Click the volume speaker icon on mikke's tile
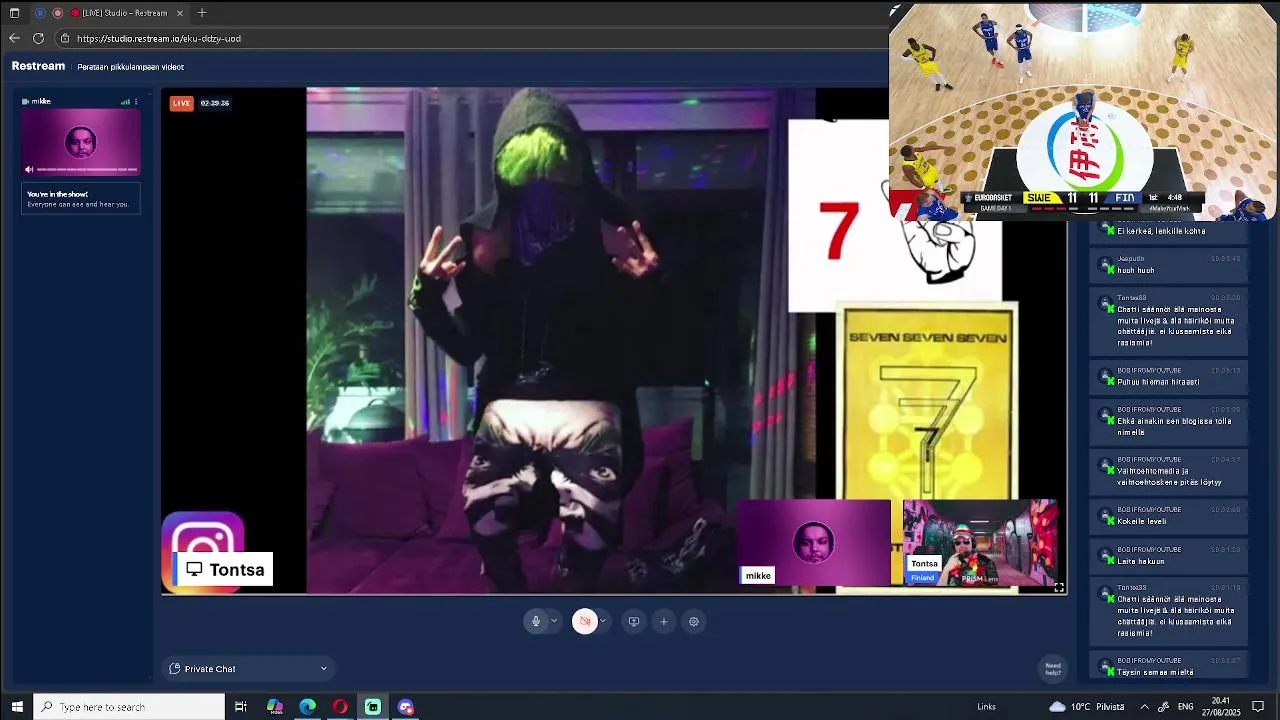The width and height of the screenshot is (1280, 720). click(29, 169)
